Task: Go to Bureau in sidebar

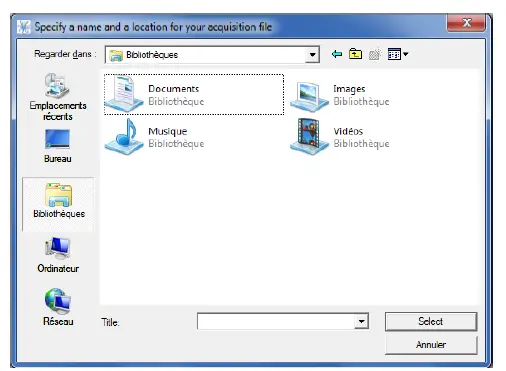Action: click(x=58, y=146)
